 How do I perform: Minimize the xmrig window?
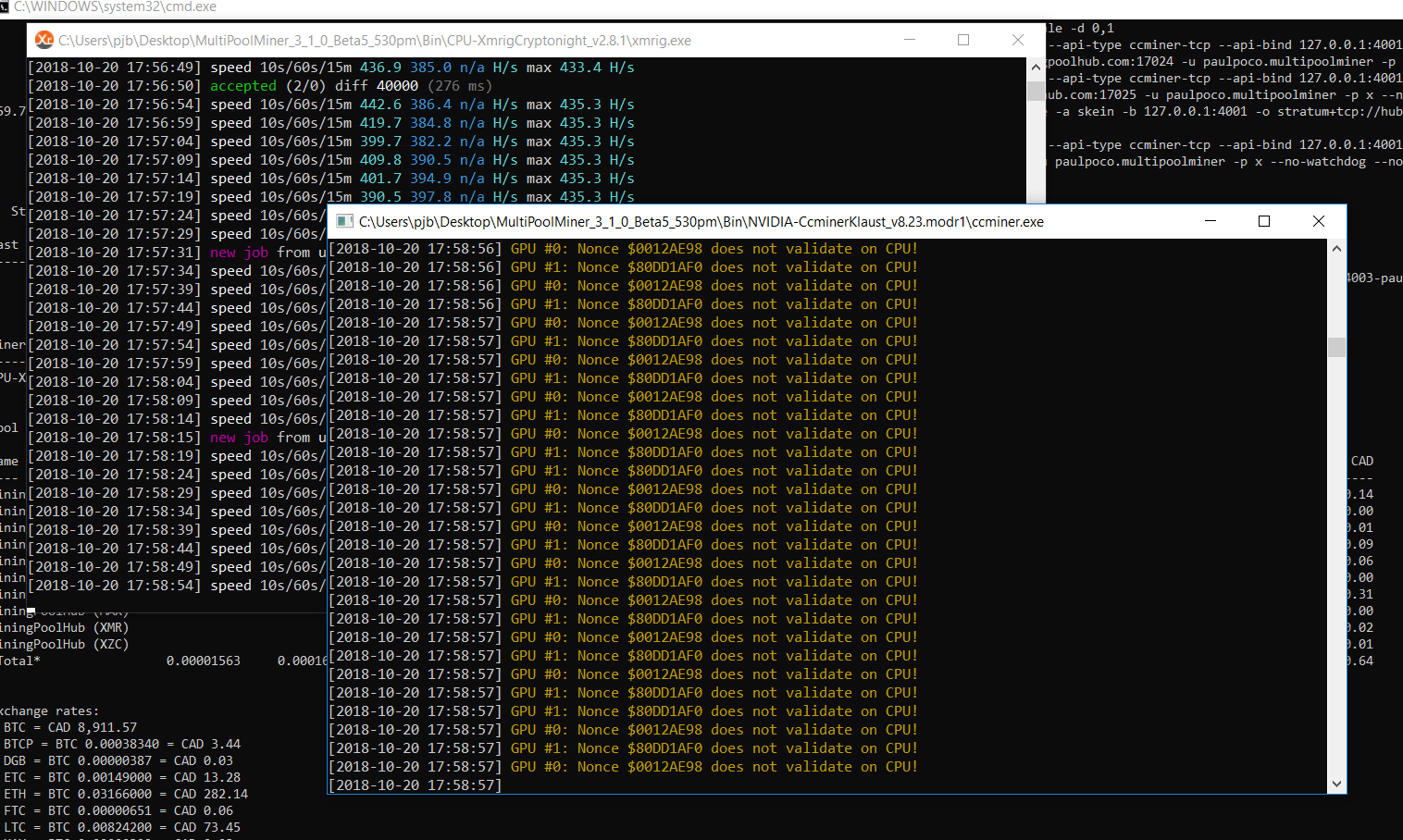tap(909, 40)
